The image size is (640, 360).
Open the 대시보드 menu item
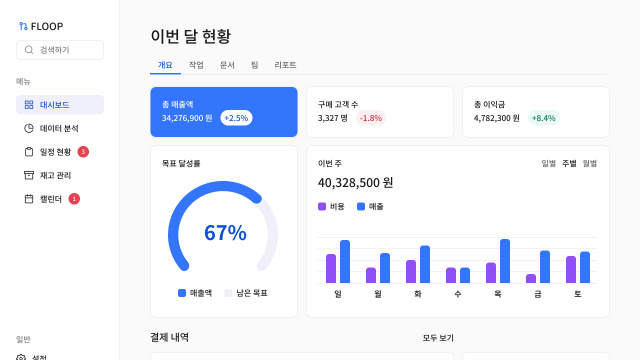click(x=60, y=105)
